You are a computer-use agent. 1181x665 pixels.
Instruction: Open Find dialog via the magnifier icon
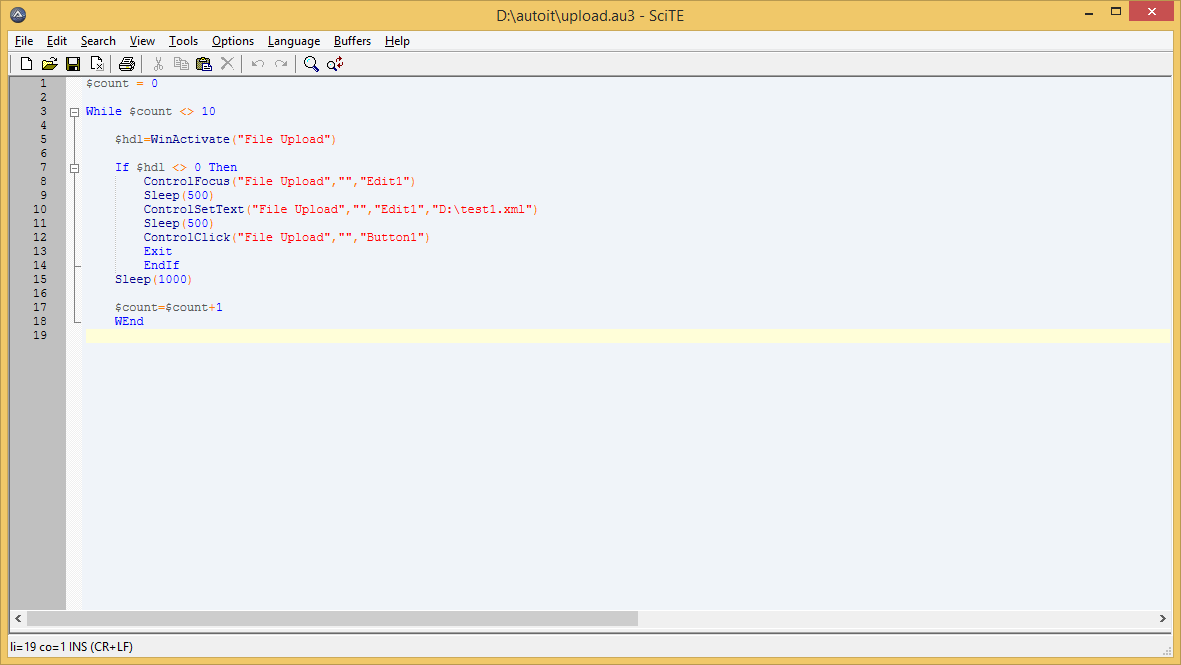[311, 63]
